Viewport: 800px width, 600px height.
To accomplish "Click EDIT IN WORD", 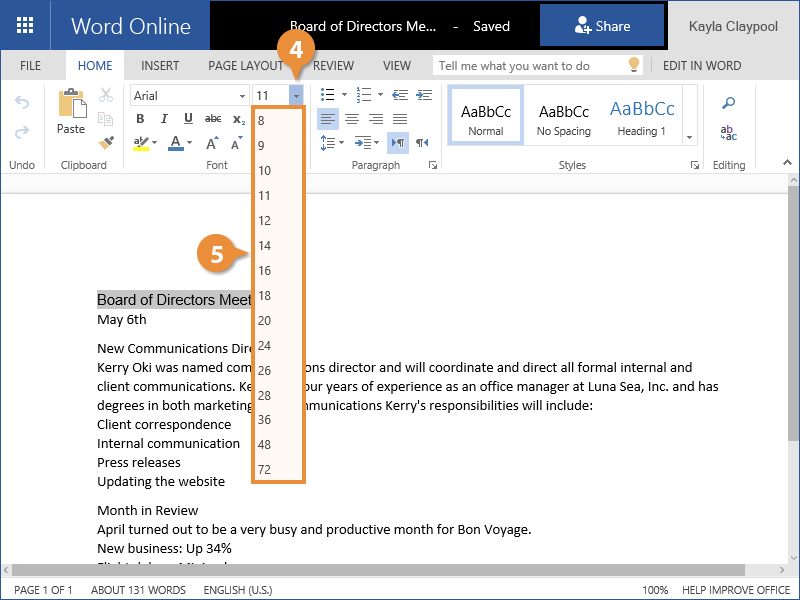I will [702, 66].
